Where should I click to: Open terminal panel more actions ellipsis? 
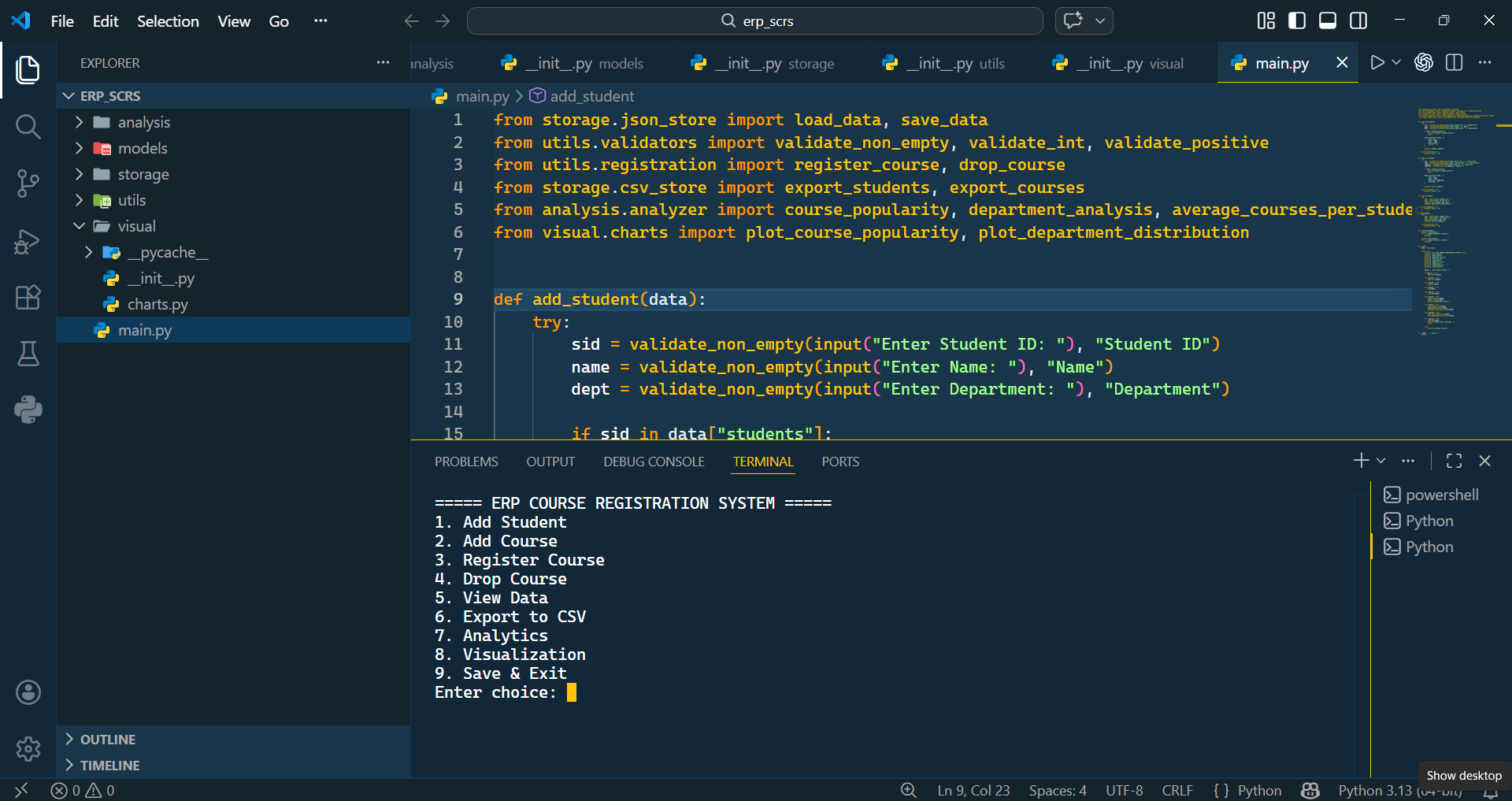point(1408,461)
